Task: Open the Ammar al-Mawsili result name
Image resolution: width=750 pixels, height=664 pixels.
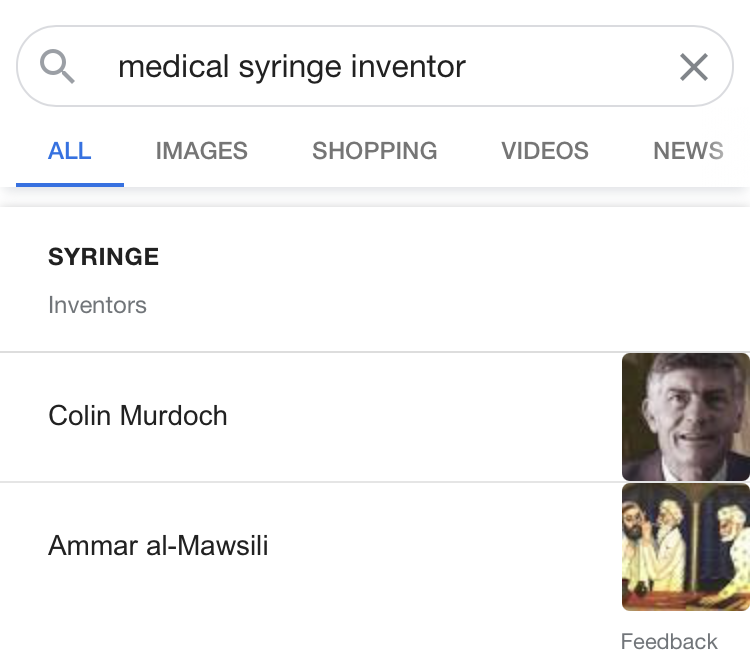Action: coord(158,545)
